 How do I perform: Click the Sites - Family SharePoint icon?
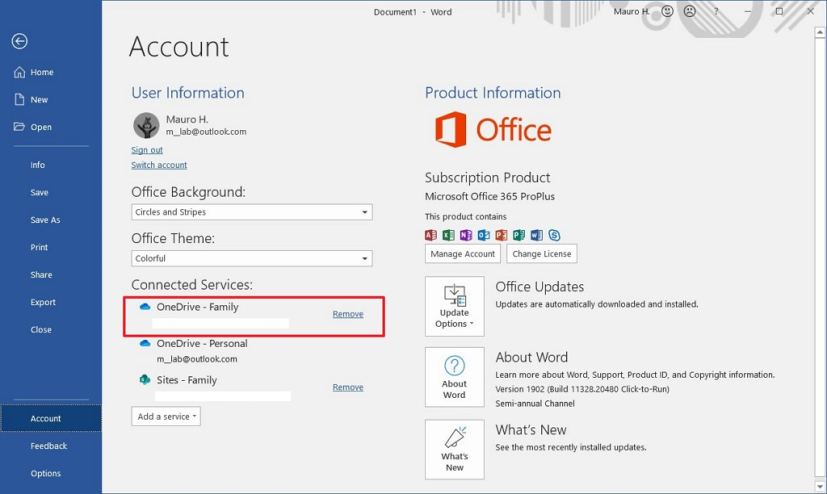click(145, 380)
